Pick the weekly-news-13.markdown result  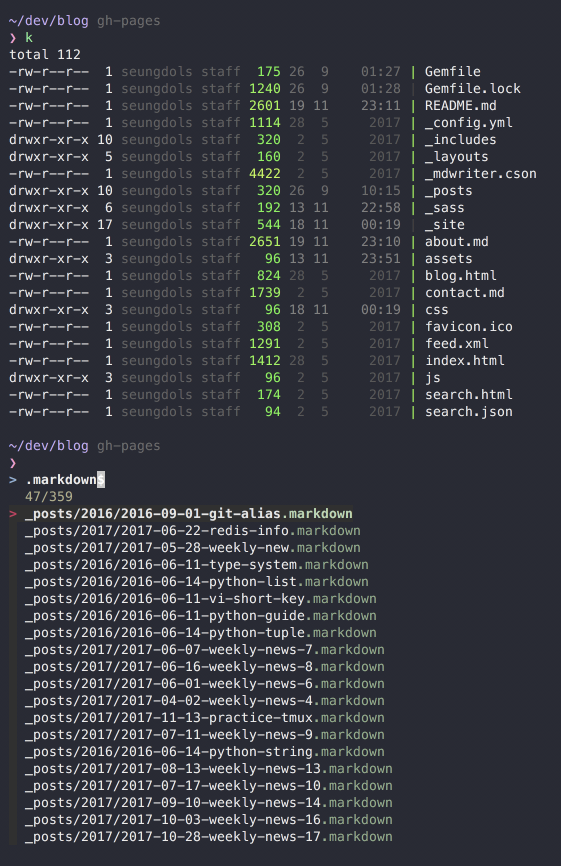pyautogui.click(x=209, y=769)
